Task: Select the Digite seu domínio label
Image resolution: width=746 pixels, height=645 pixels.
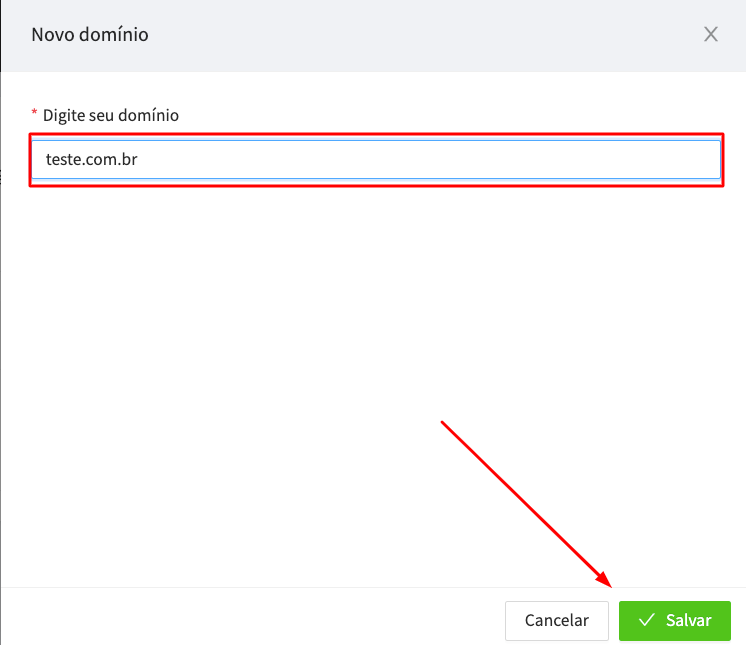Action: coord(111,115)
